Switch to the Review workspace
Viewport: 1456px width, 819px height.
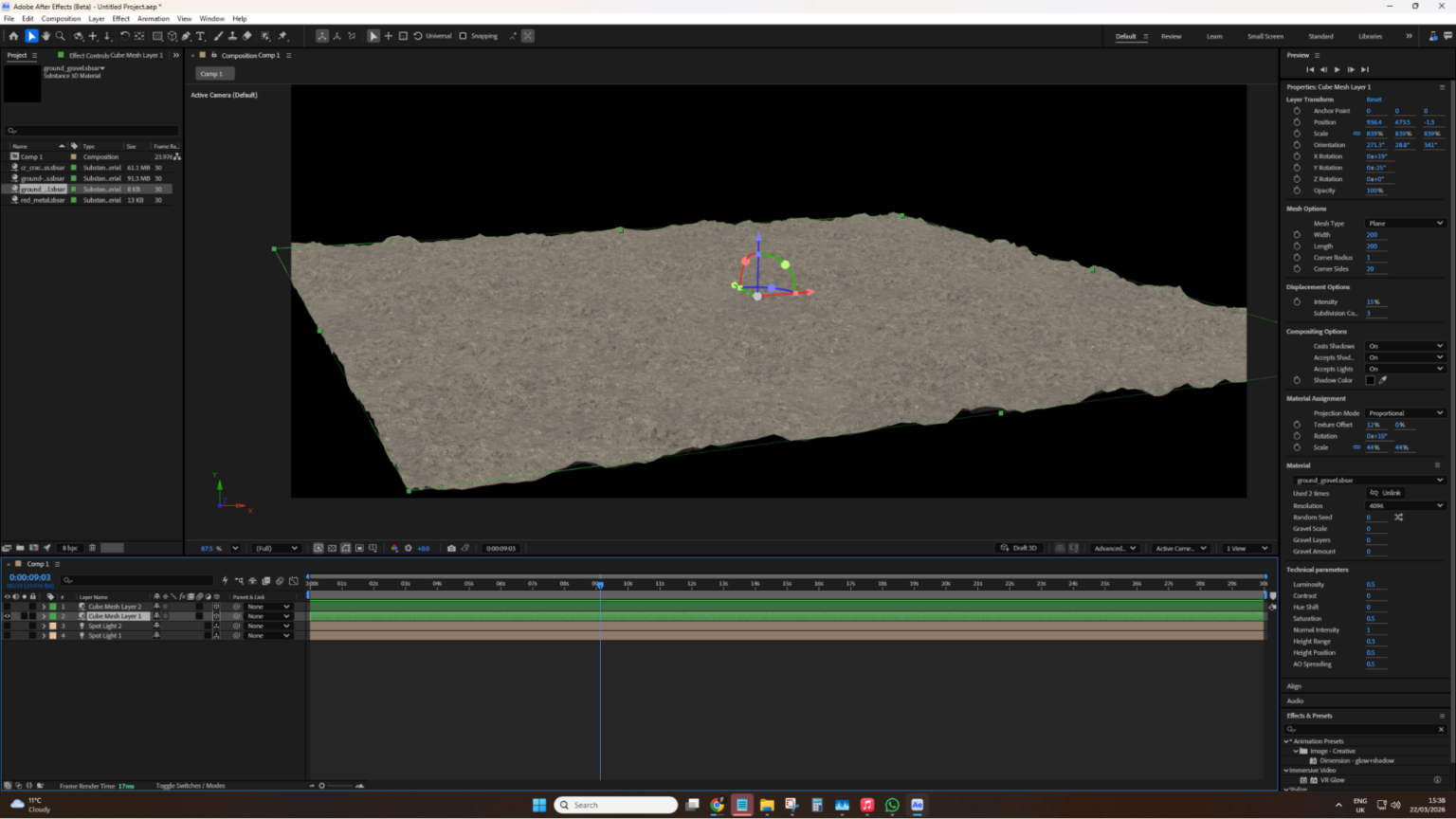(x=1172, y=36)
